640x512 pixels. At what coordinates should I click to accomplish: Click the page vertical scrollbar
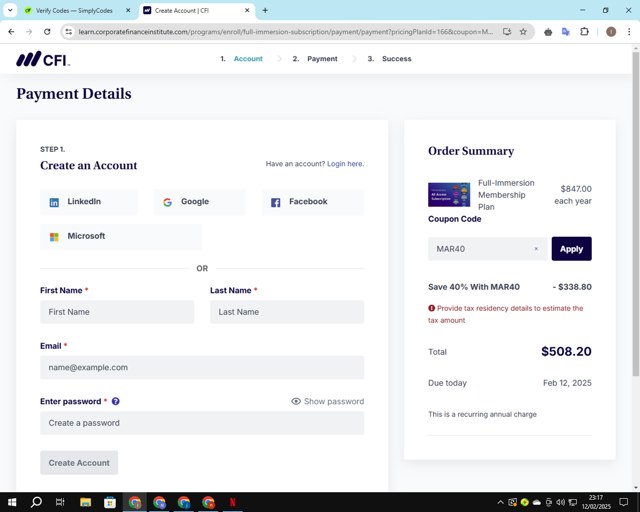coord(636,212)
